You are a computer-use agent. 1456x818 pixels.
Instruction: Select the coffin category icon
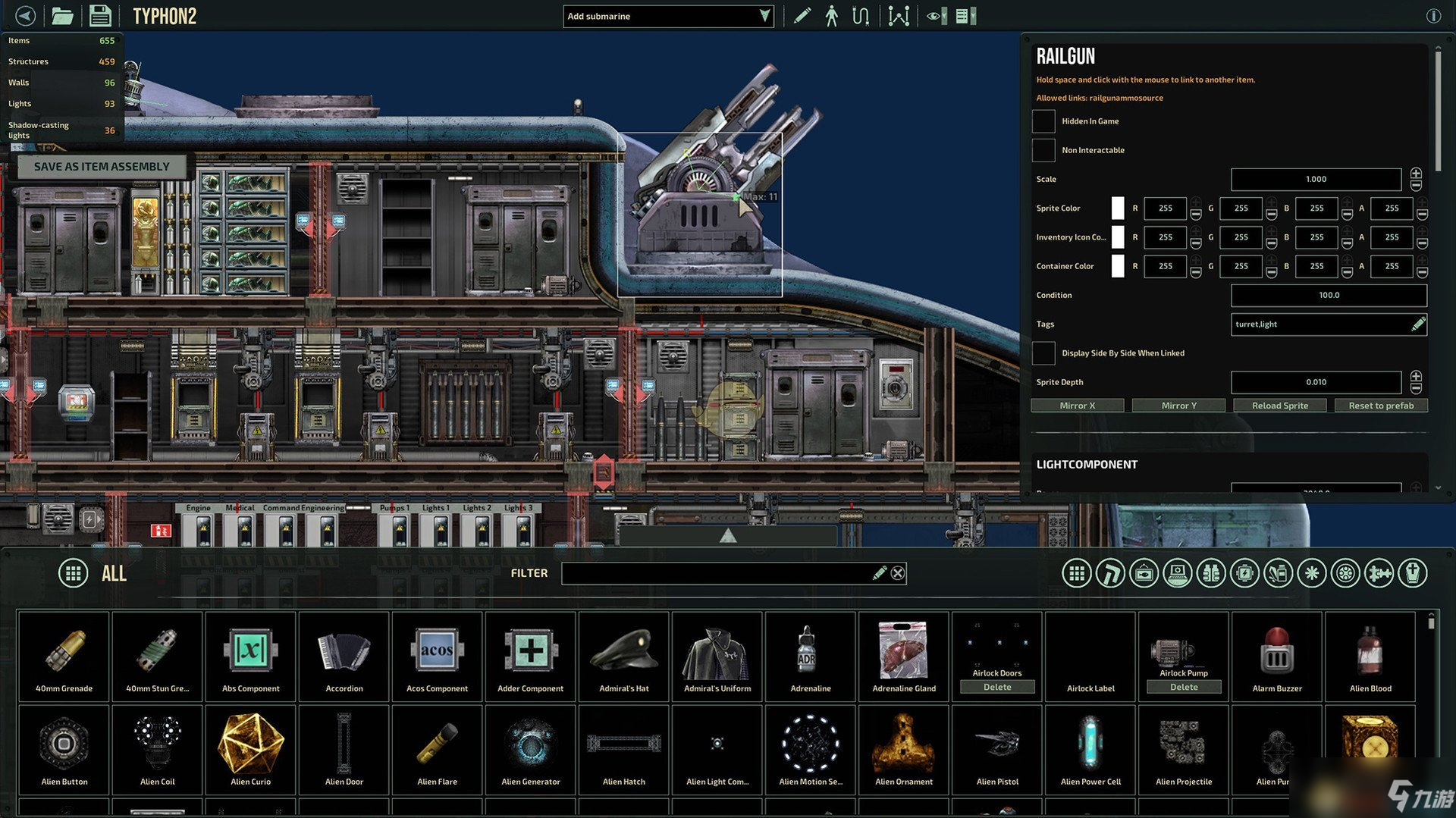tap(1413, 573)
